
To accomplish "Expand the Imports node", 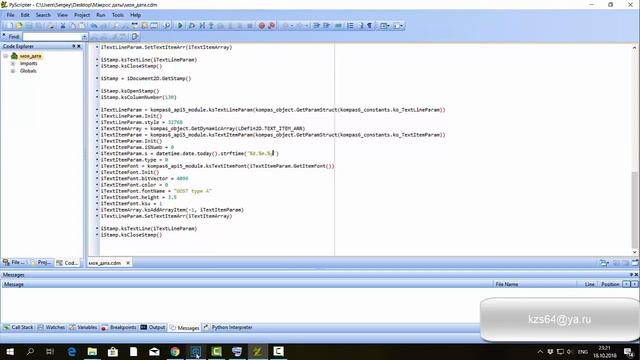I will (x=13, y=63).
